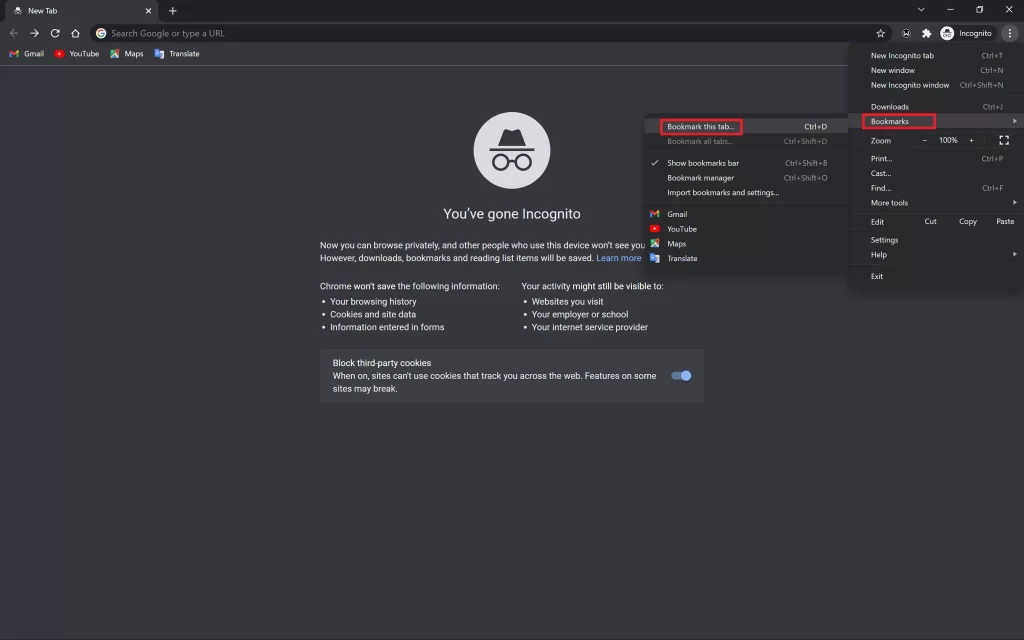Open YouTube bookmark in the Bookmarks submenu
This screenshot has width=1024, height=640.
pyautogui.click(x=746, y=229)
